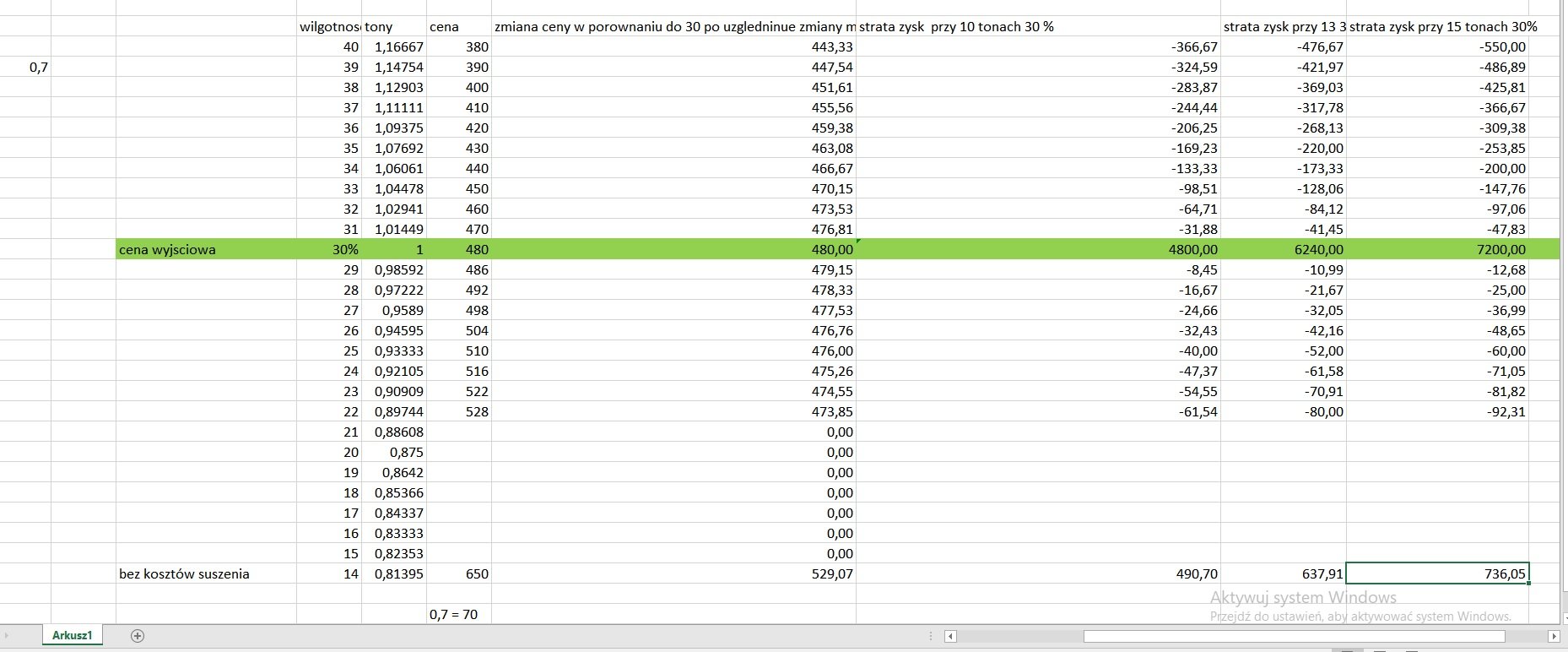Click the cell with value 4800,00
Viewport: 1568px width, 652px height.
coord(1037,249)
